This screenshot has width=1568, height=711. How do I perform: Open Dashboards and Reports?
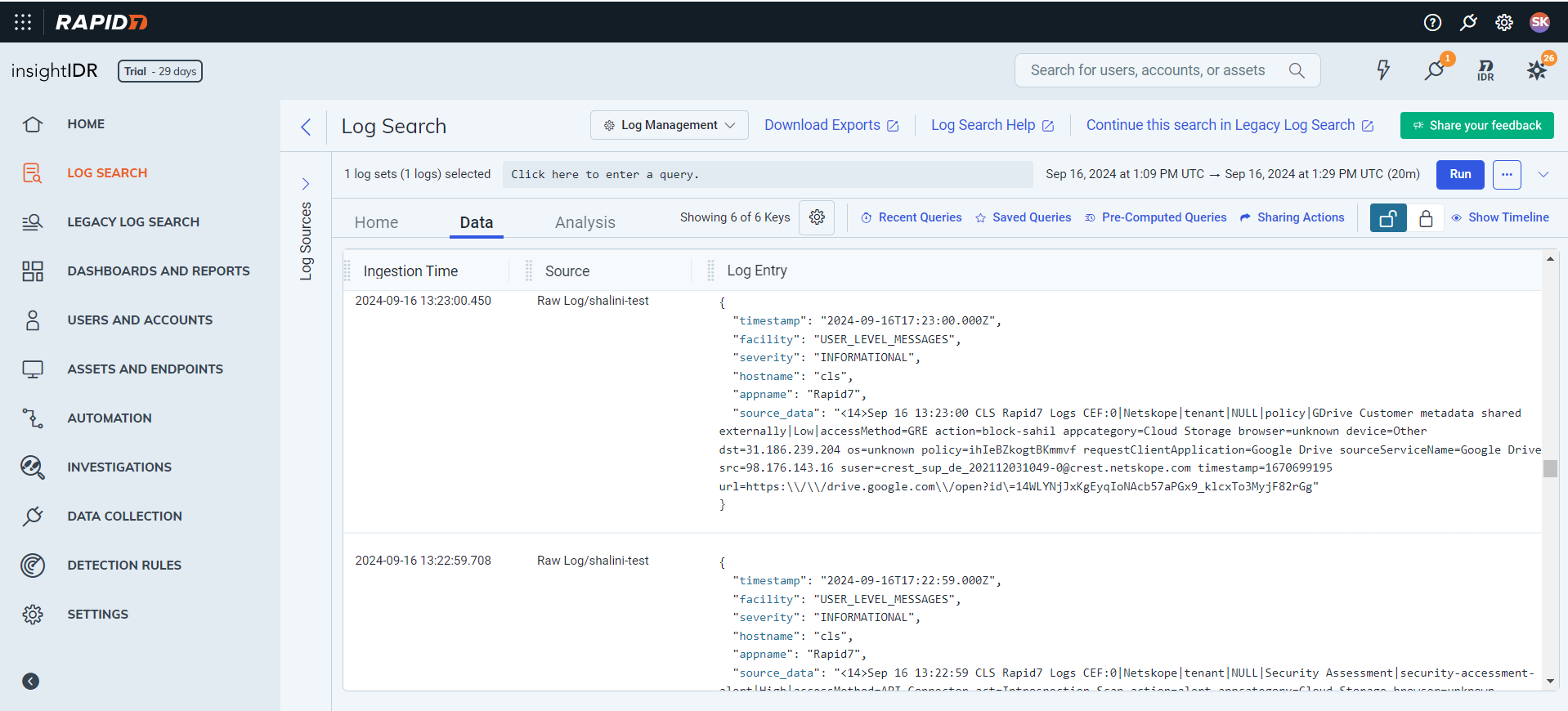click(x=159, y=271)
